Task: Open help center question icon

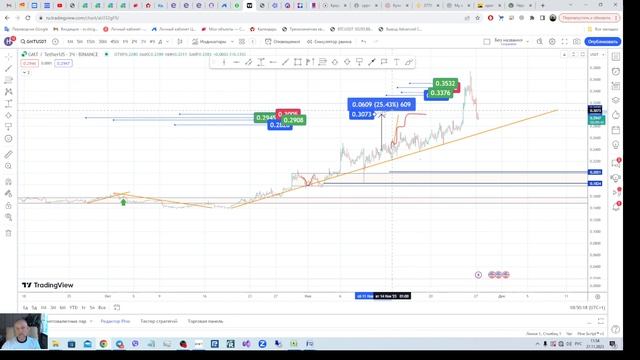Action: (616, 329)
